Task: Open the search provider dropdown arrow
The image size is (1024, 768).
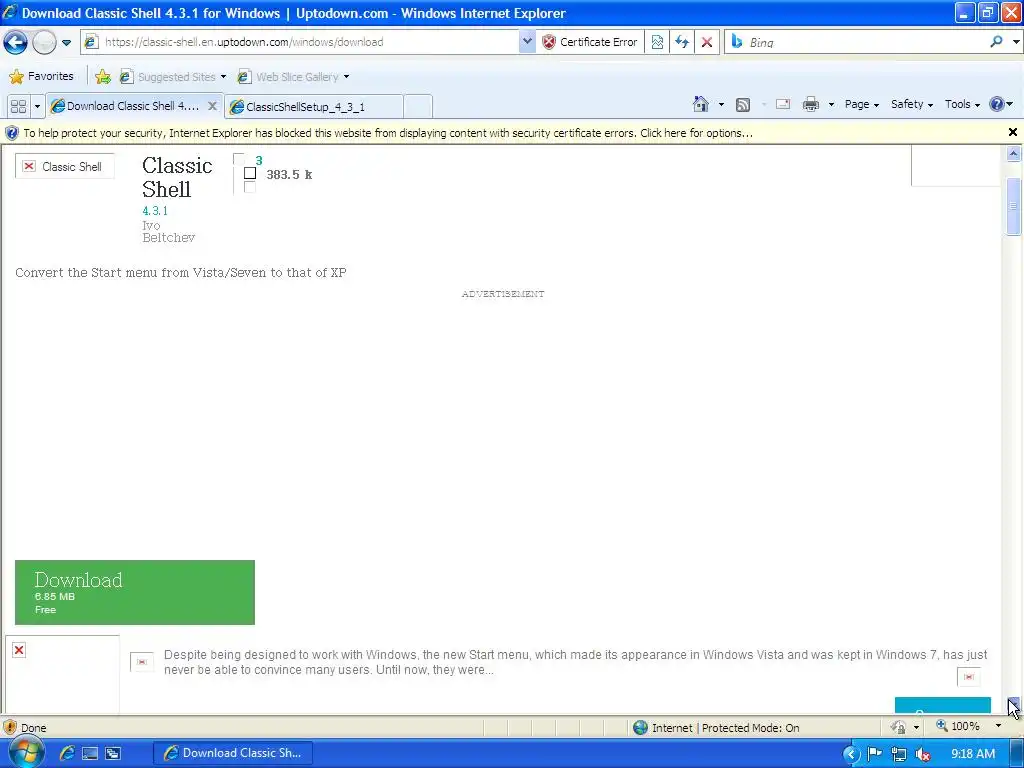Action: (1016, 42)
